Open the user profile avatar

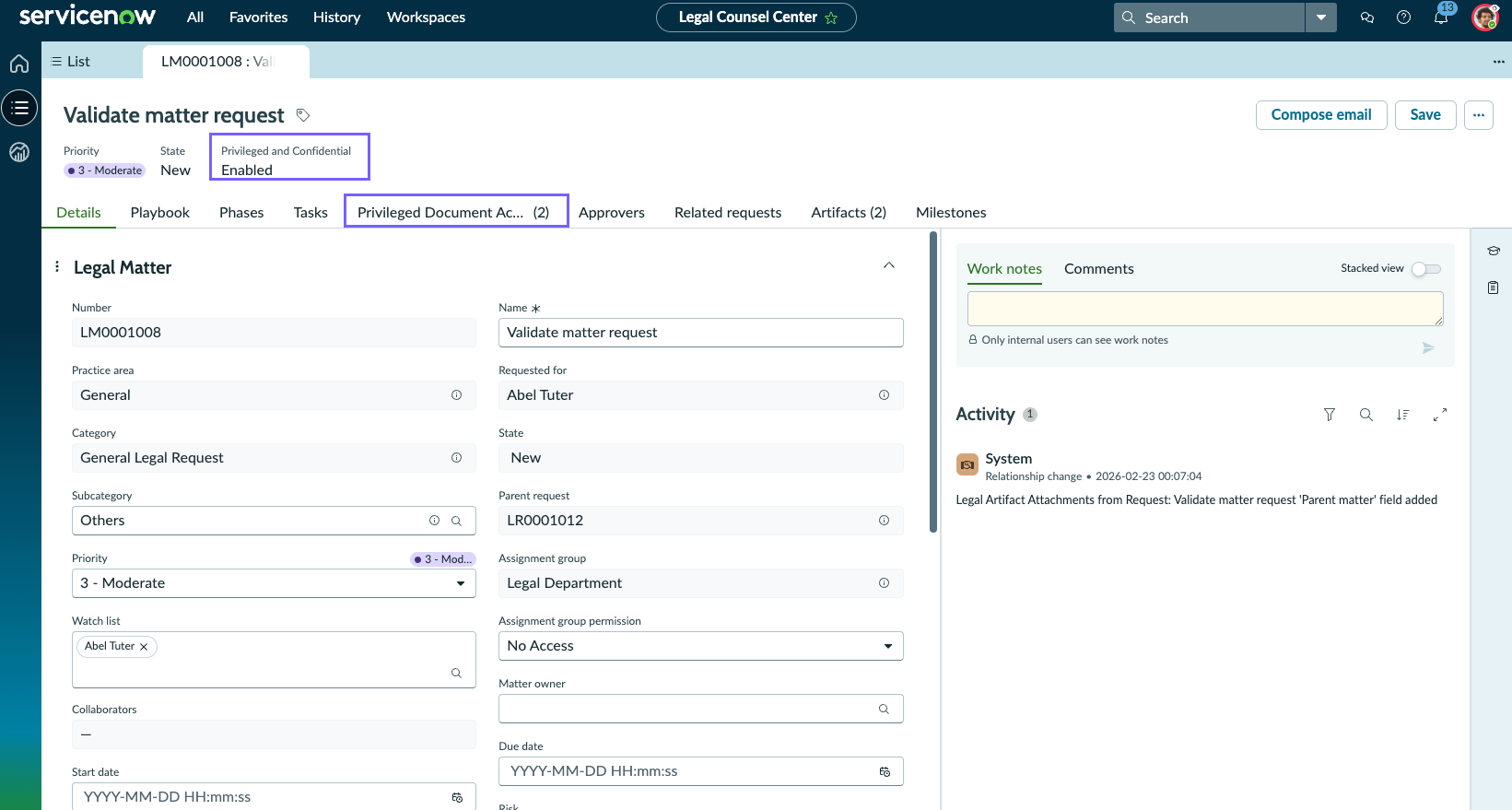(1485, 18)
